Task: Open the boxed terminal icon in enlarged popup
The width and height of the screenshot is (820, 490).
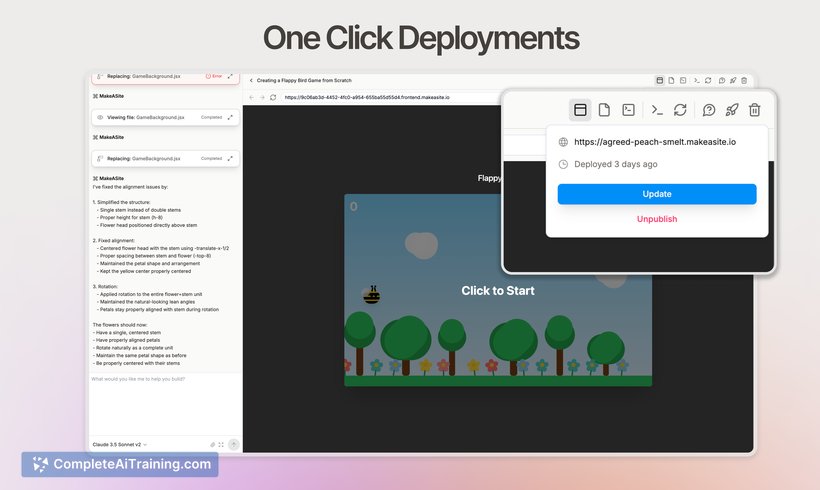Action: 628,110
